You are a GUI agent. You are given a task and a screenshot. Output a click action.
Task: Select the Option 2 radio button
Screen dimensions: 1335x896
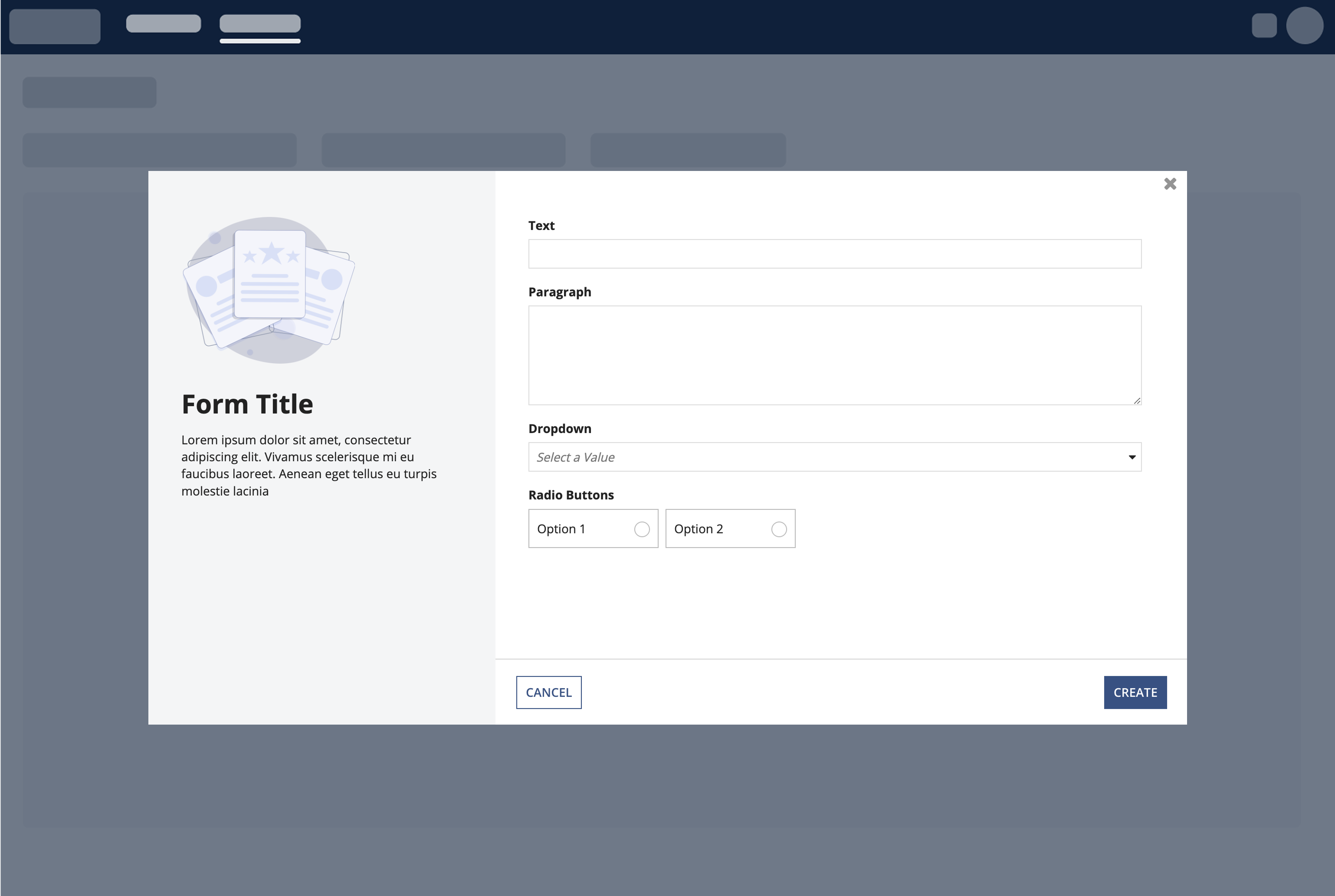[x=779, y=529]
